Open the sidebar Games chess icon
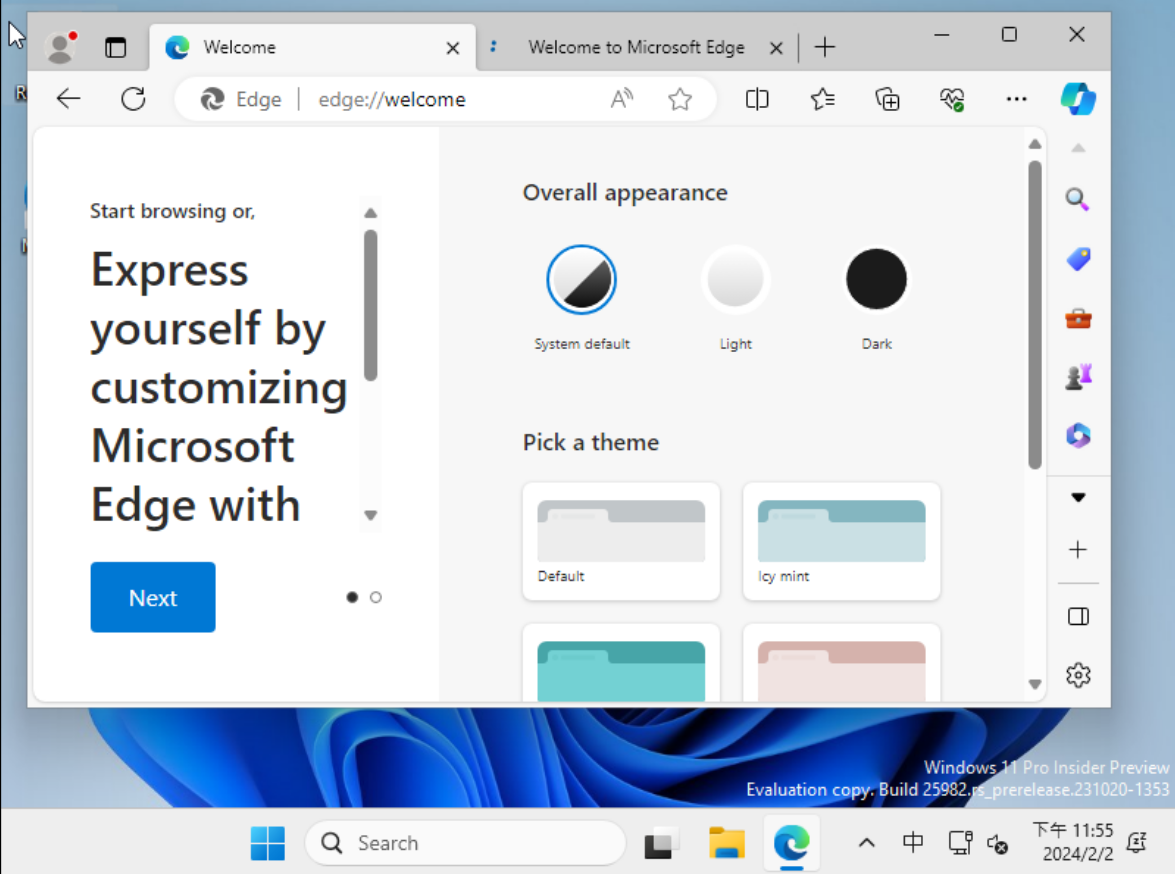Viewport: 1175px width, 874px height. [x=1078, y=377]
